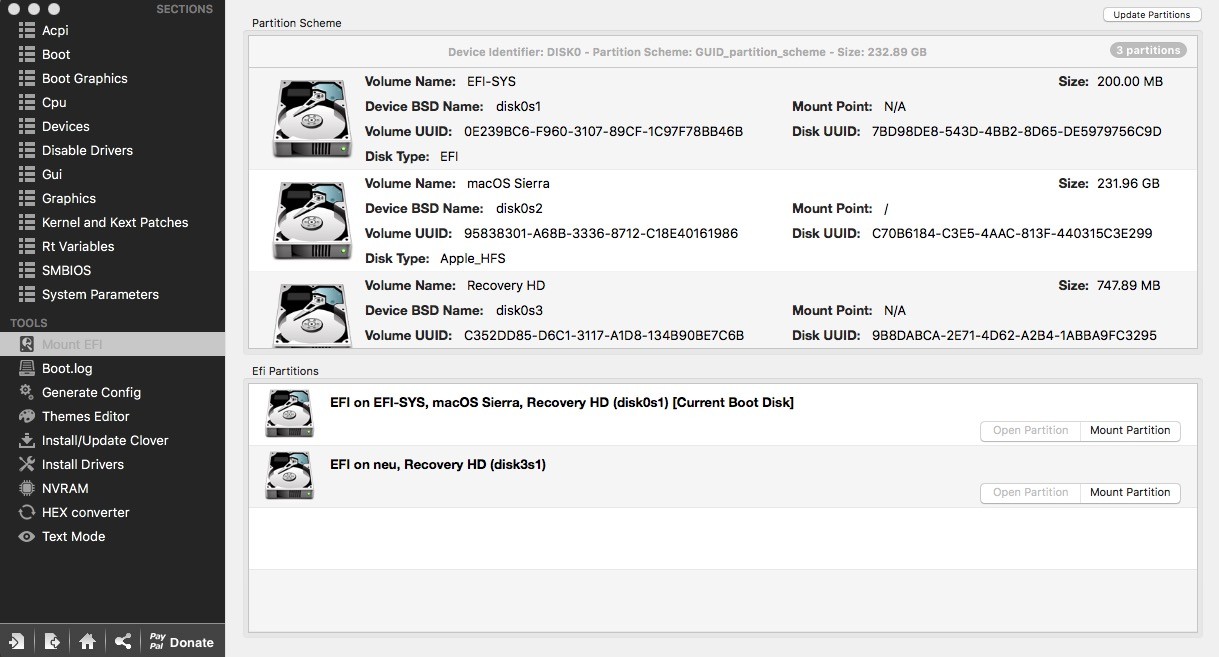This screenshot has width=1219, height=657.
Task: Click the 3 partitions badge
Action: [x=1148, y=50]
